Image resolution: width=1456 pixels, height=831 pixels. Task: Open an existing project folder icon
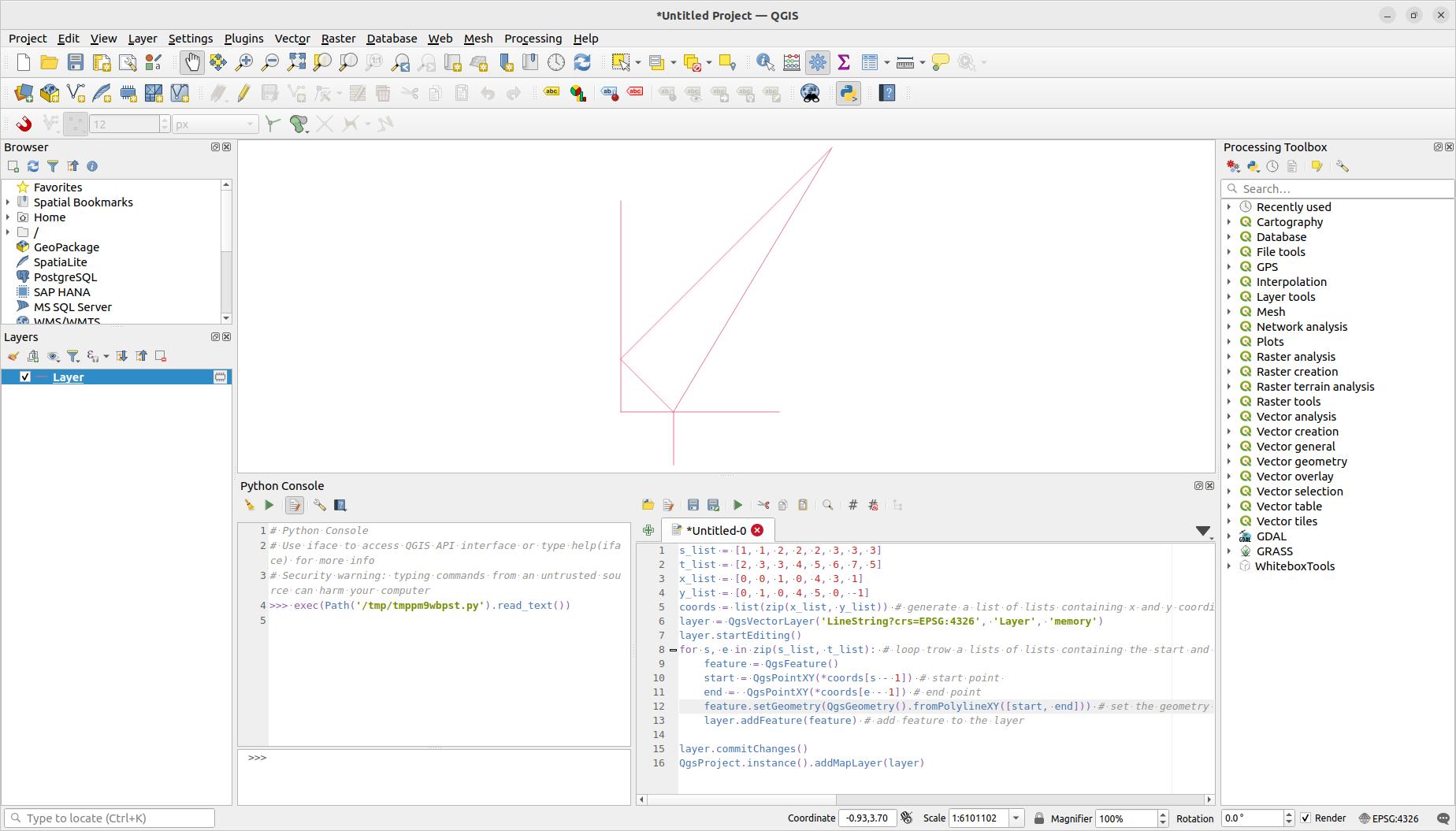50,62
